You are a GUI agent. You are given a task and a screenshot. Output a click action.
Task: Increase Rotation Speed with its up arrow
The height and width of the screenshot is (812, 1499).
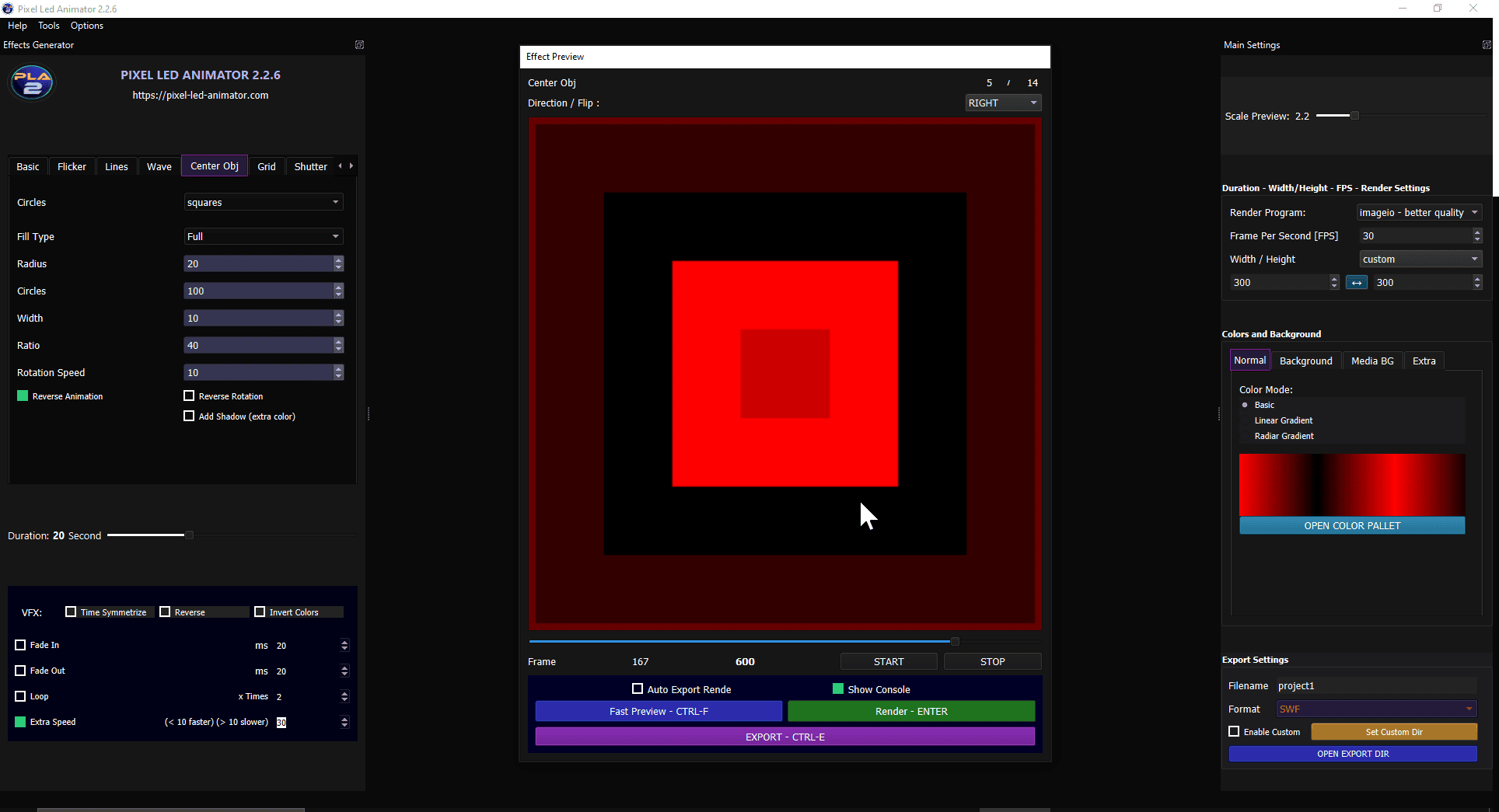pyautogui.click(x=338, y=368)
